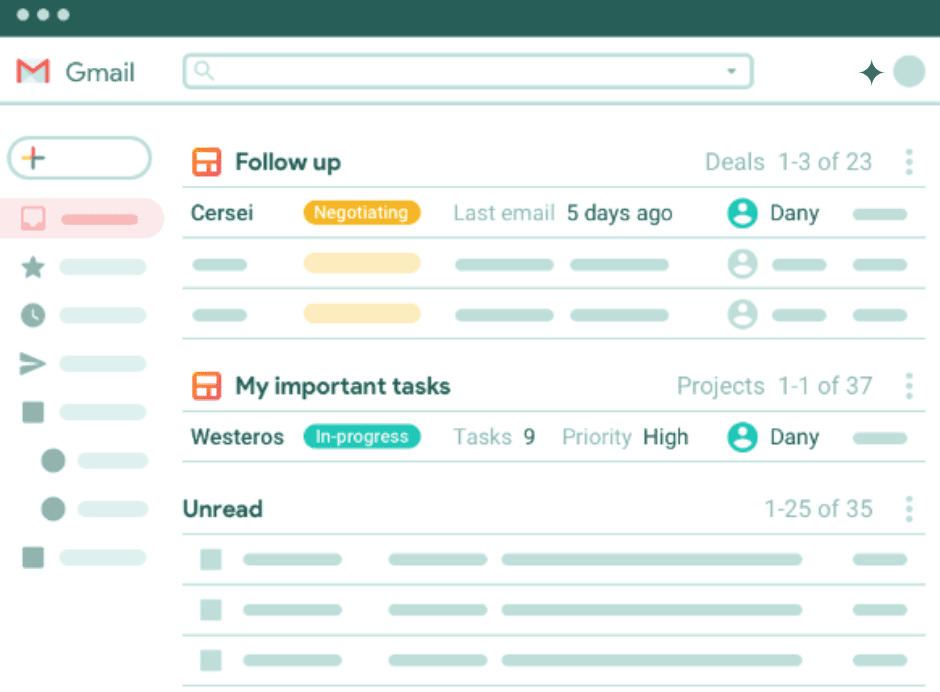Open the starred folder icon in sidebar
The image size is (940, 692).
point(33,267)
